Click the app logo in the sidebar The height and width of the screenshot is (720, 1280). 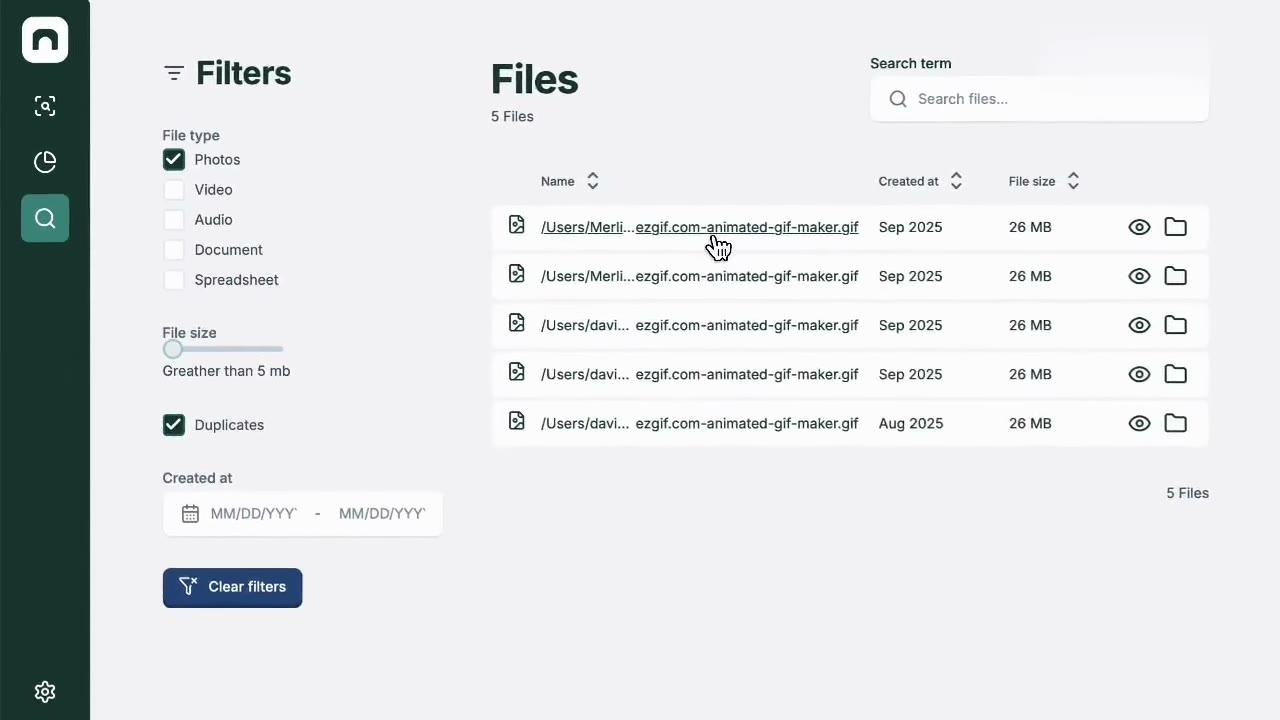coord(45,40)
